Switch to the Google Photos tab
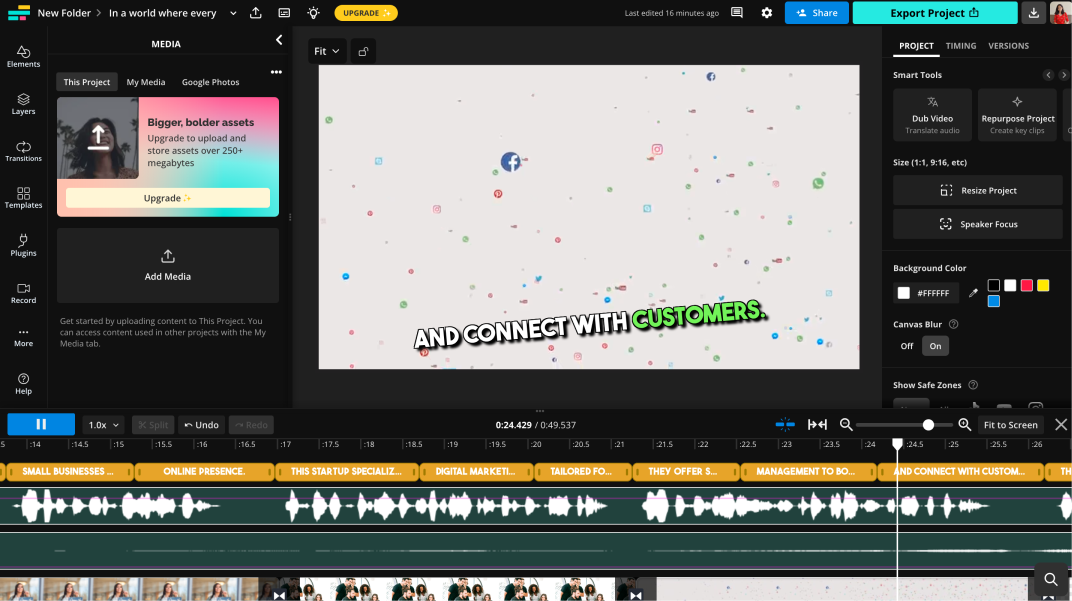 [x=211, y=82]
